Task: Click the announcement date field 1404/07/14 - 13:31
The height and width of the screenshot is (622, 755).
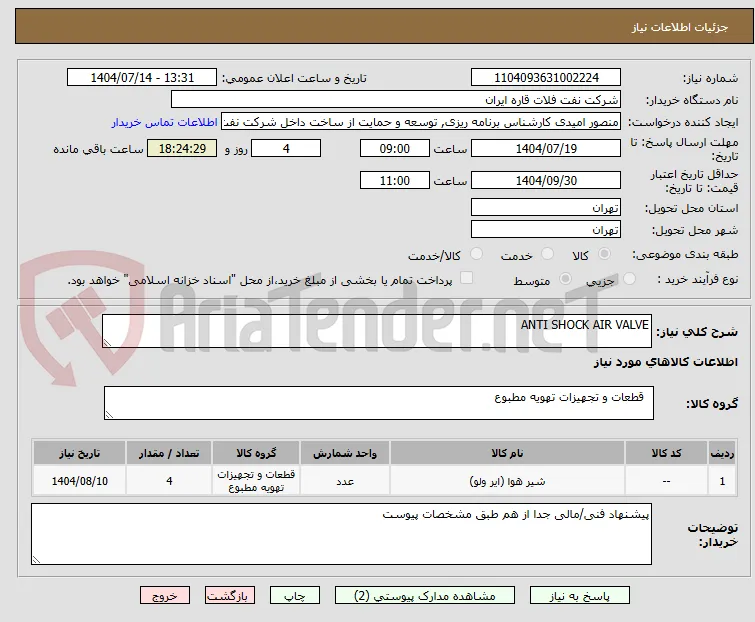Action: 142,78
